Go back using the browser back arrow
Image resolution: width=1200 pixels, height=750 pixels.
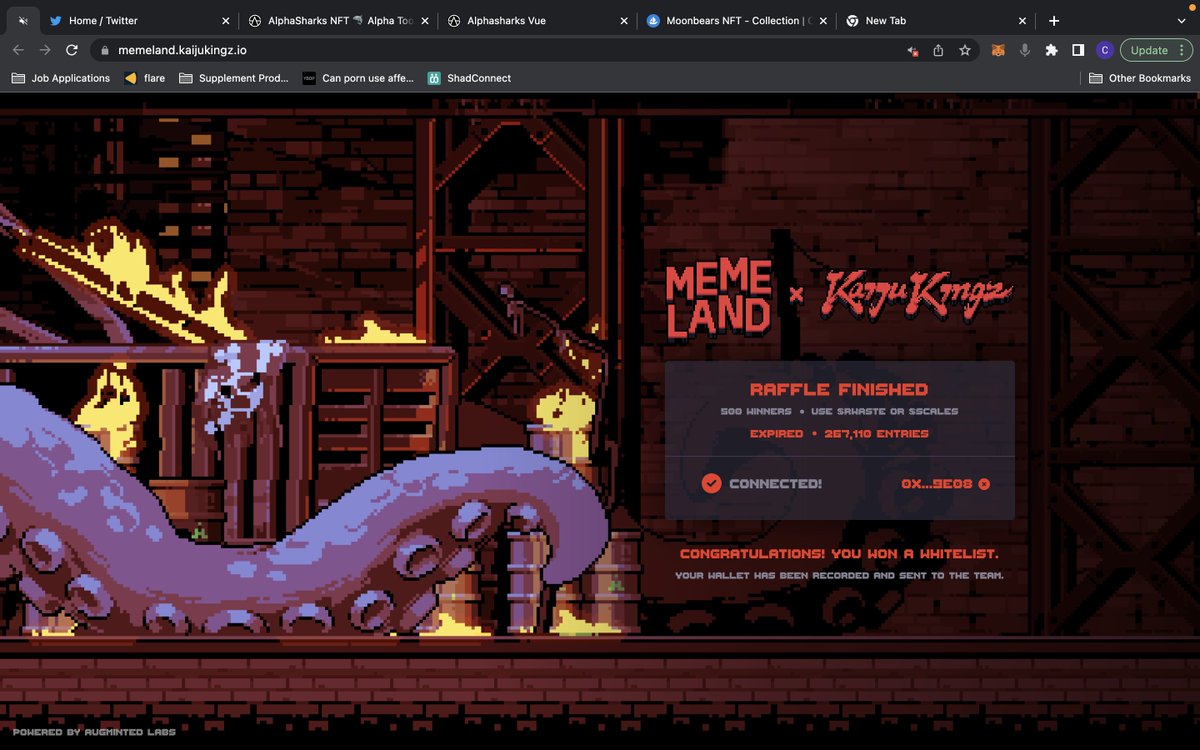[18, 50]
